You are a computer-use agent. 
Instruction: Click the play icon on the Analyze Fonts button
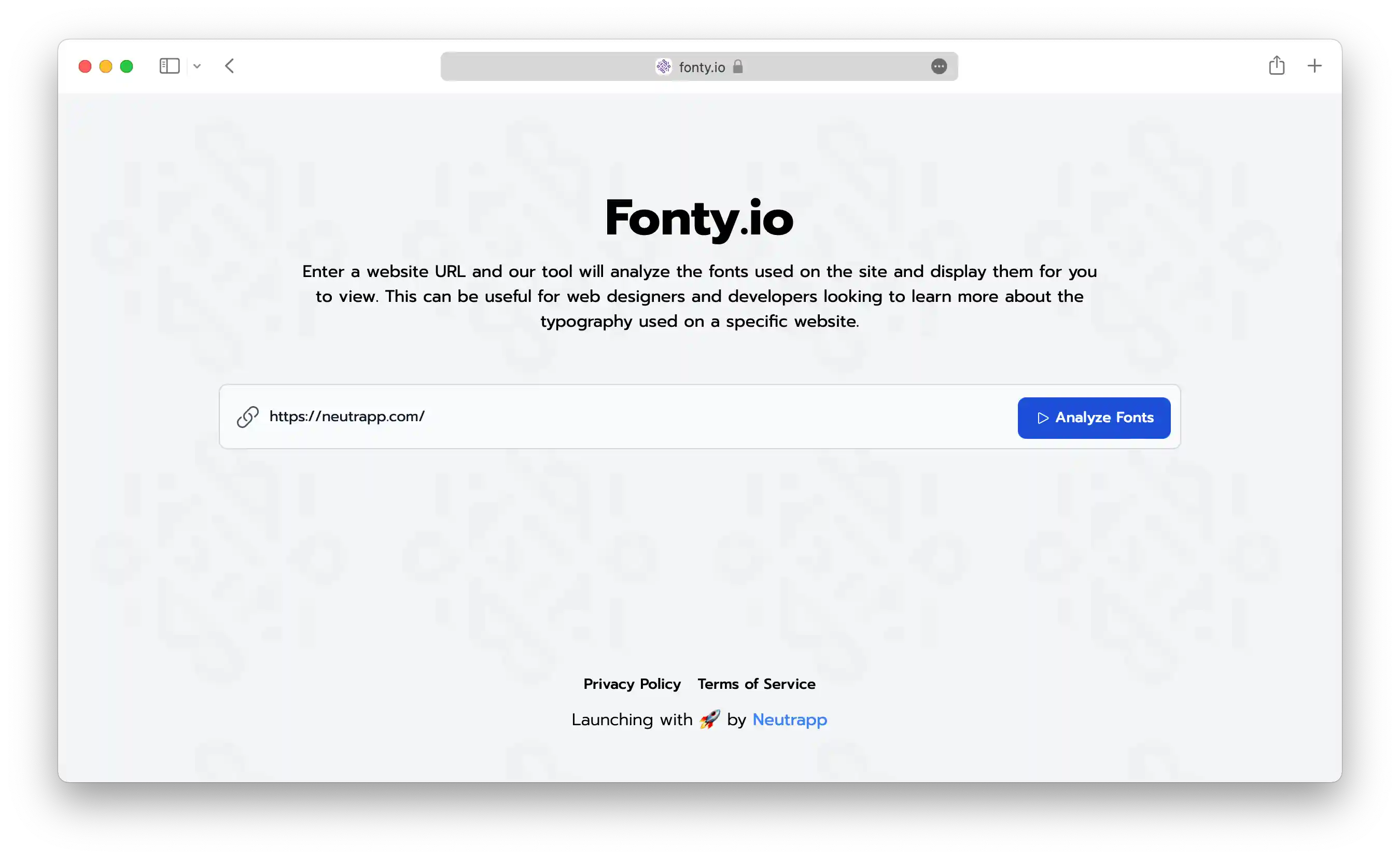pyautogui.click(x=1043, y=418)
